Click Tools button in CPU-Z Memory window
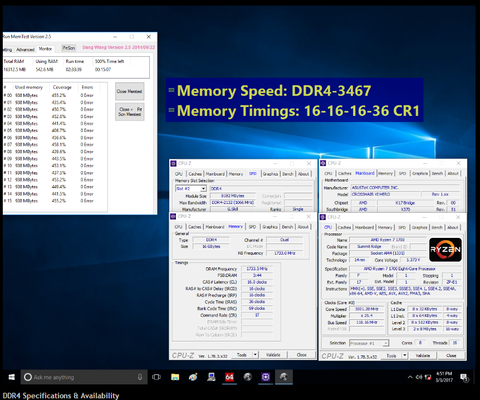 [242, 355]
